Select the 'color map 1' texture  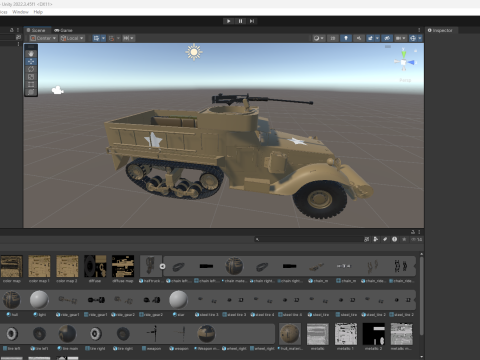tap(39, 269)
